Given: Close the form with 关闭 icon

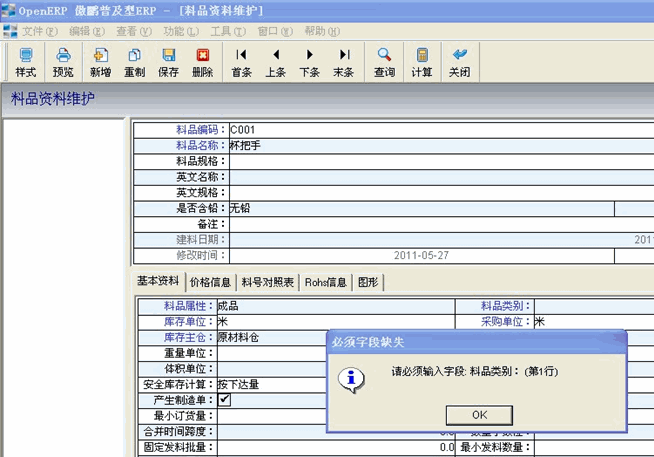Looking at the screenshot, I should click(459, 62).
